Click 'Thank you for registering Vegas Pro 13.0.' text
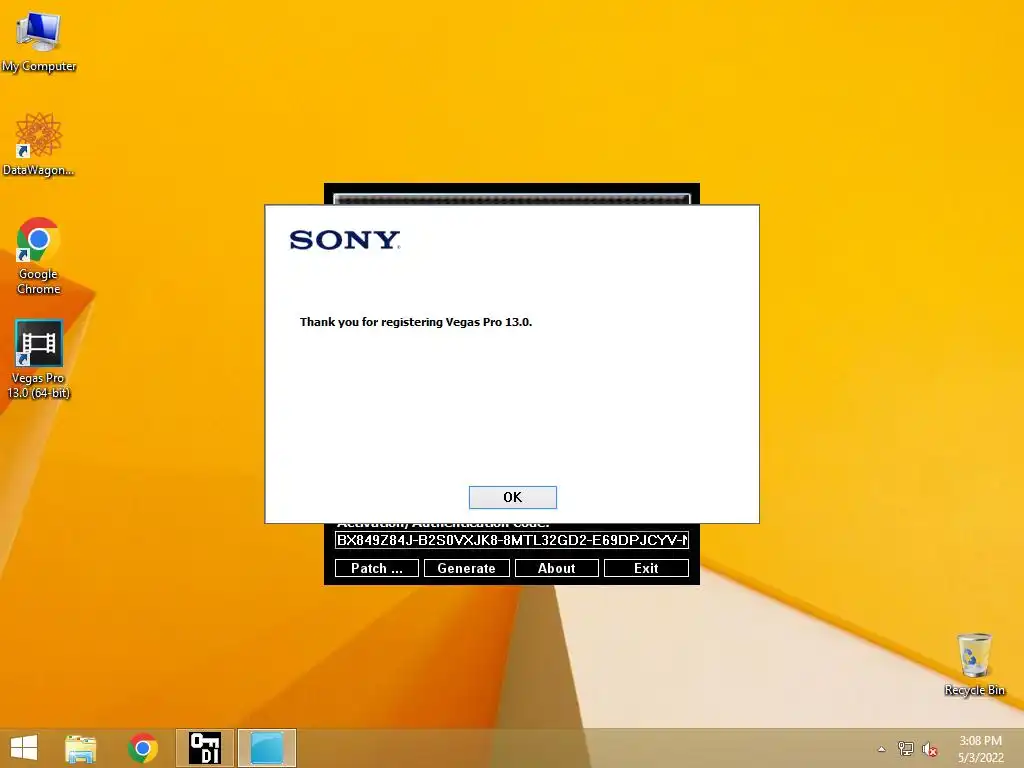The image size is (1024, 768). point(416,322)
